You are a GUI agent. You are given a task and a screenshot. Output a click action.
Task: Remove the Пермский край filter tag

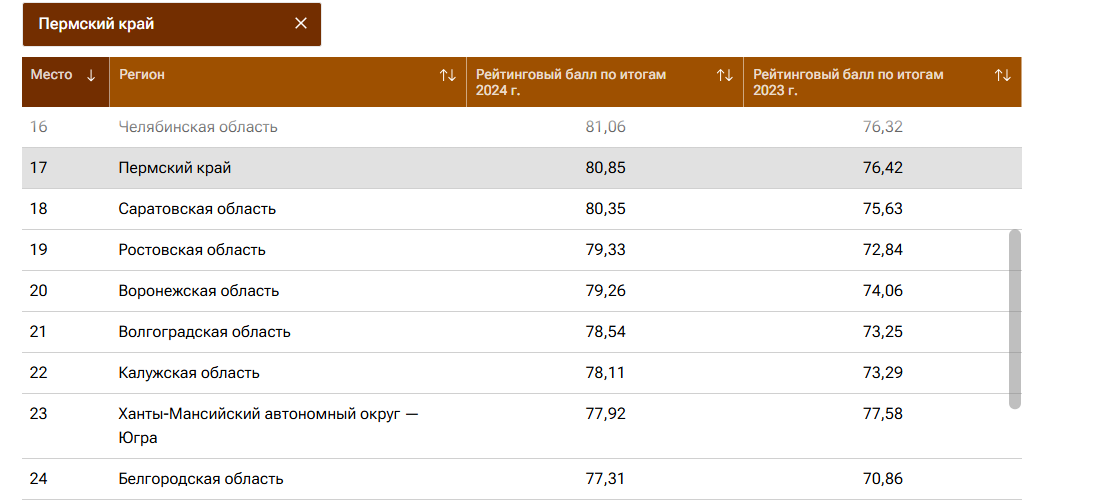pyautogui.click(x=300, y=24)
